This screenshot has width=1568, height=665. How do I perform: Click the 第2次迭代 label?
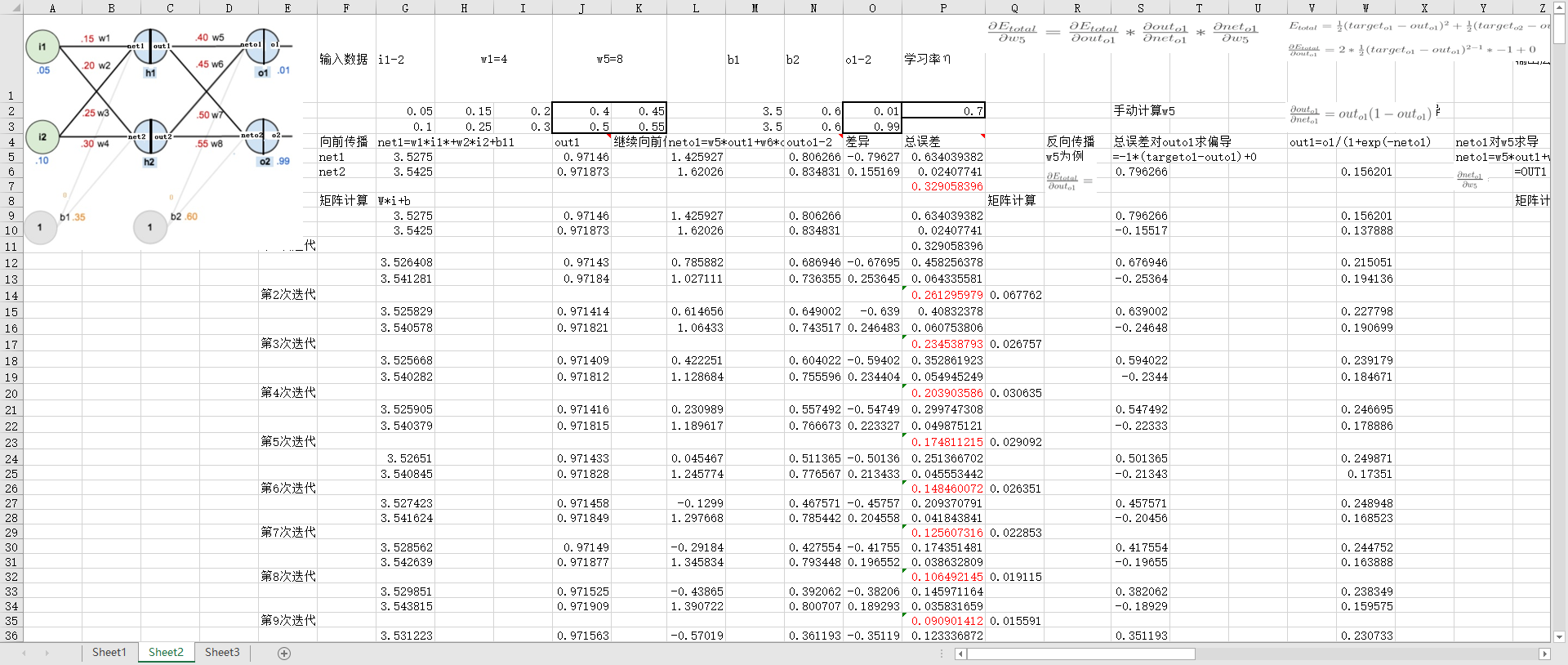[x=287, y=294]
